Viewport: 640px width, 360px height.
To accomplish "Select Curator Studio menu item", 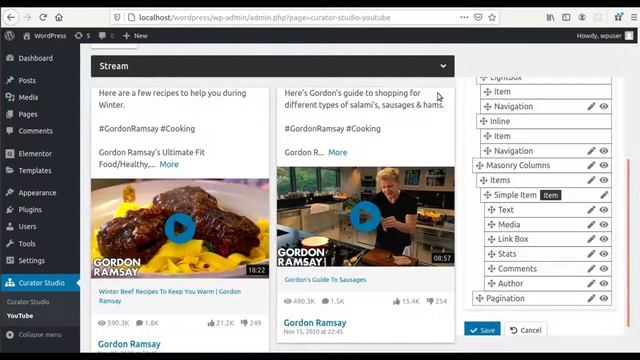I will point(40,282).
